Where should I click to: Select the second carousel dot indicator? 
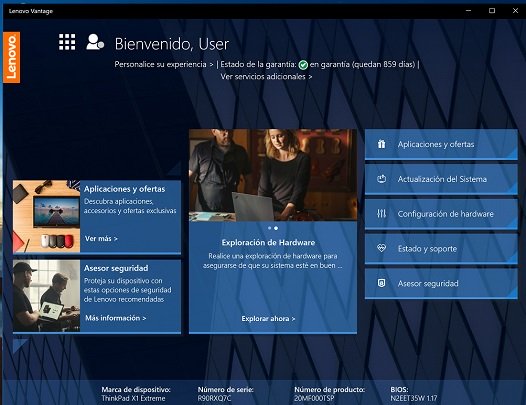pyautogui.click(x=276, y=228)
